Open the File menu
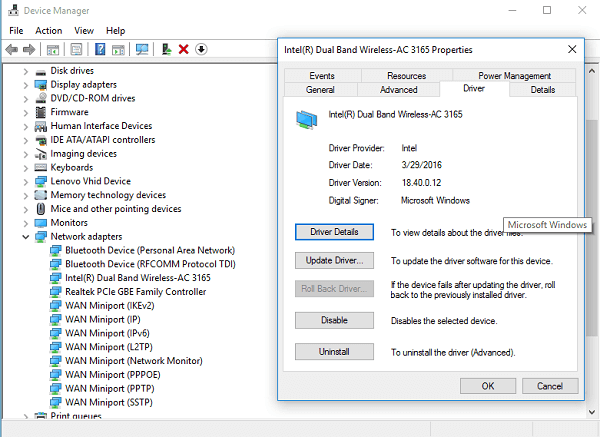 pyautogui.click(x=16, y=31)
